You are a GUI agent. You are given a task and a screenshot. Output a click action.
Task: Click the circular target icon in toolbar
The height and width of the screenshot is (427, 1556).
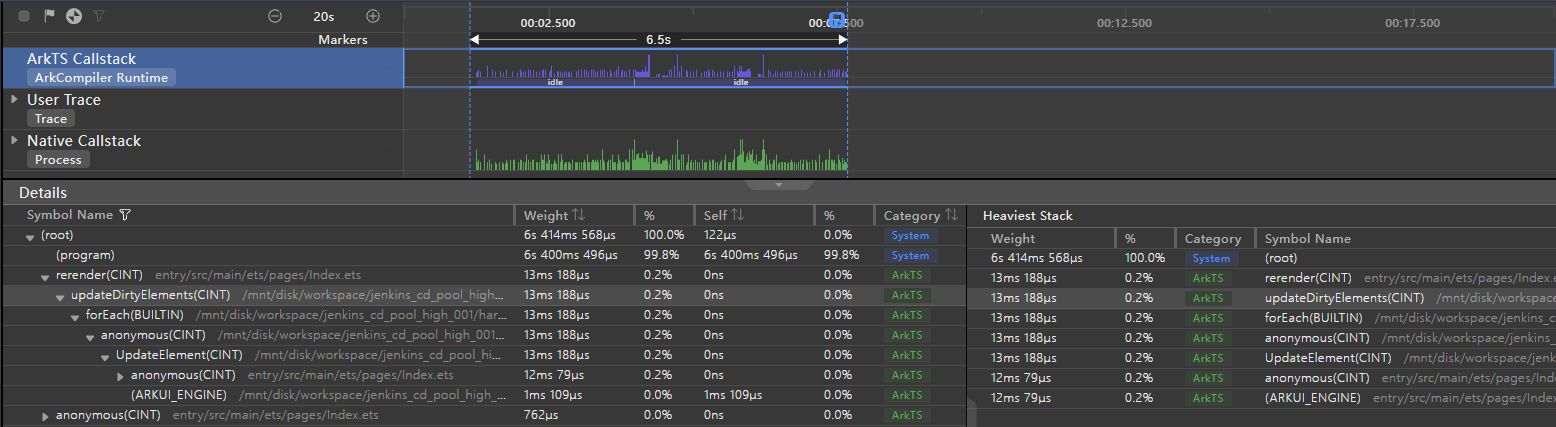coord(73,16)
